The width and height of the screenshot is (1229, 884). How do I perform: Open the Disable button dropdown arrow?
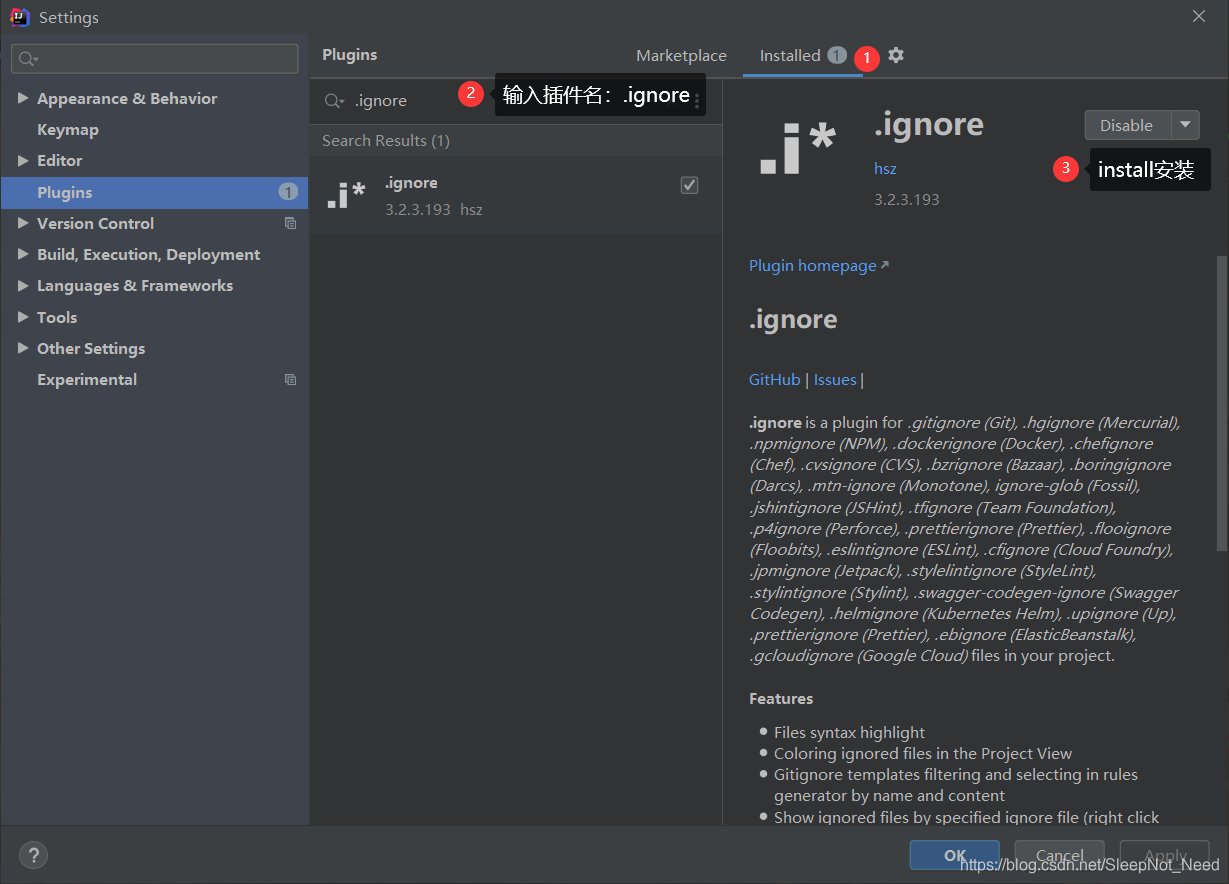click(1185, 125)
